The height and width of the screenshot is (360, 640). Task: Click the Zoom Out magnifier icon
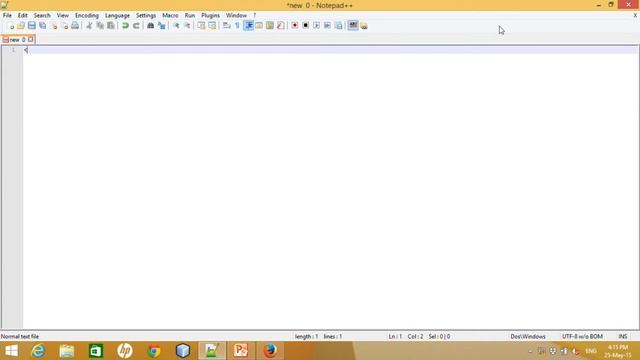point(187,26)
